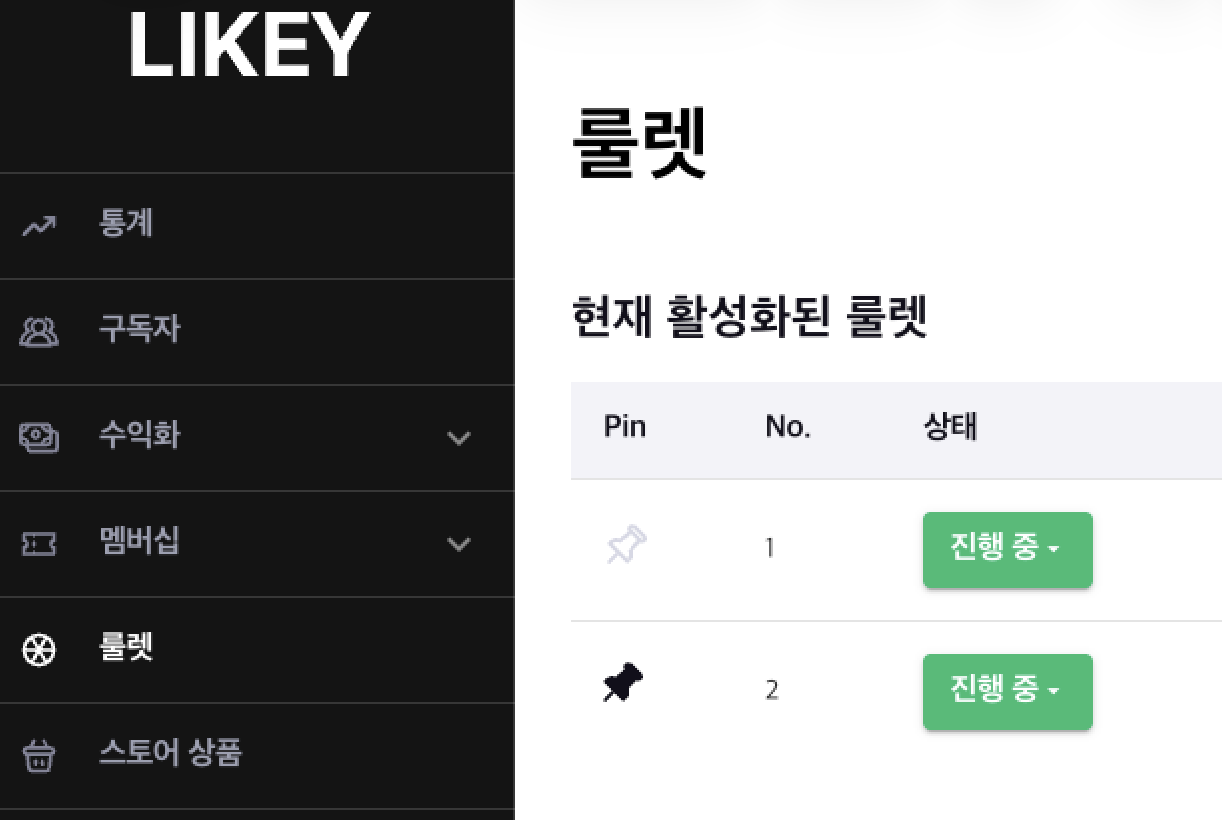Open 진행 중 status dropdown for roulette 2
This screenshot has width=1222, height=820.
1007,691
